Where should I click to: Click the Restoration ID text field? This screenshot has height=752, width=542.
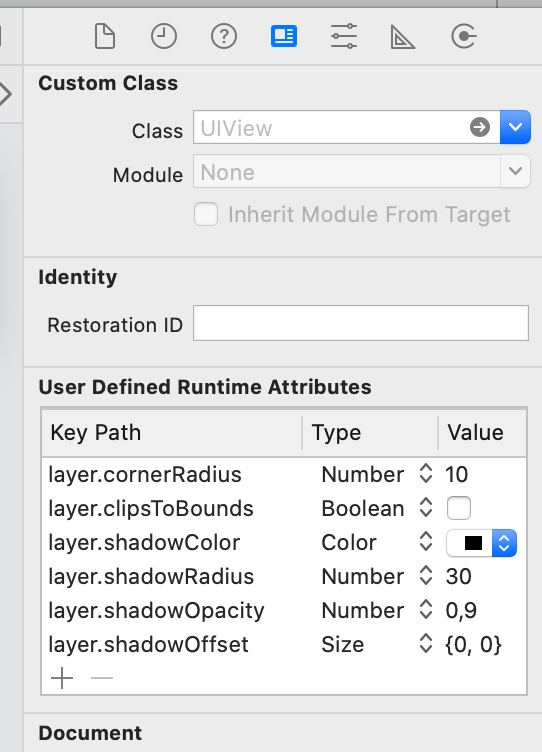(x=361, y=323)
